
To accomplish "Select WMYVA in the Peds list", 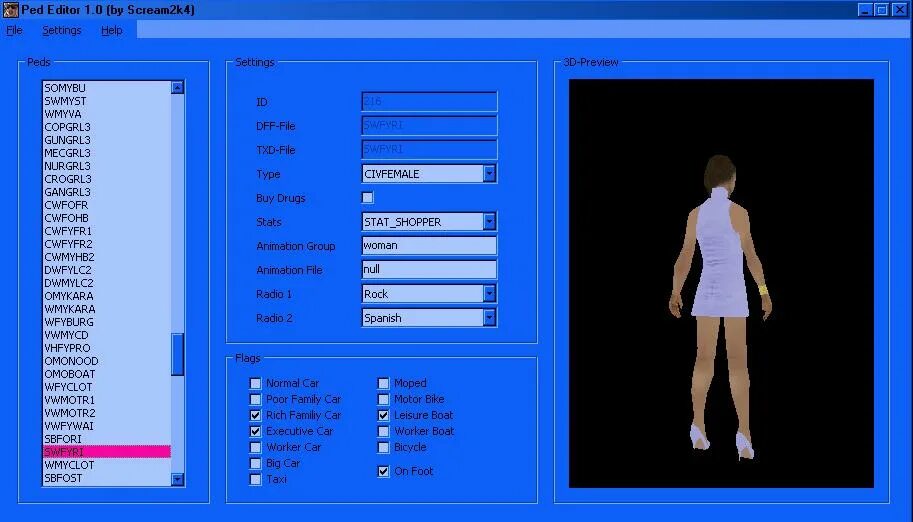I will pyautogui.click(x=107, y=114).
